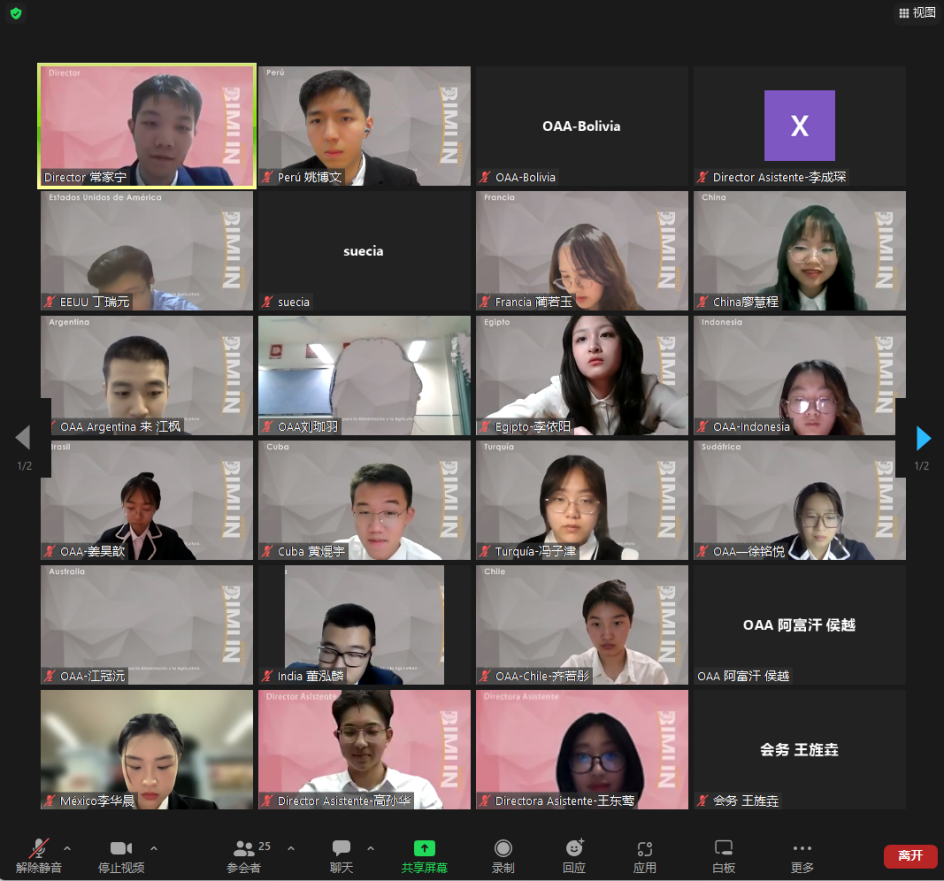Stop video with the camera button
Screen dimensions: 944x881
pos(121,849)
